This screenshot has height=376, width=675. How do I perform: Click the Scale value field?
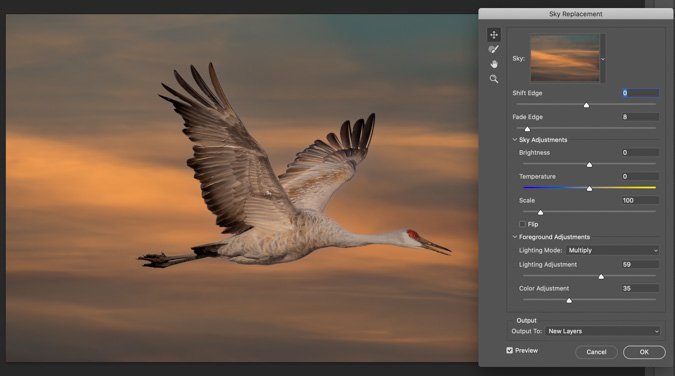(x=640, y=200)
